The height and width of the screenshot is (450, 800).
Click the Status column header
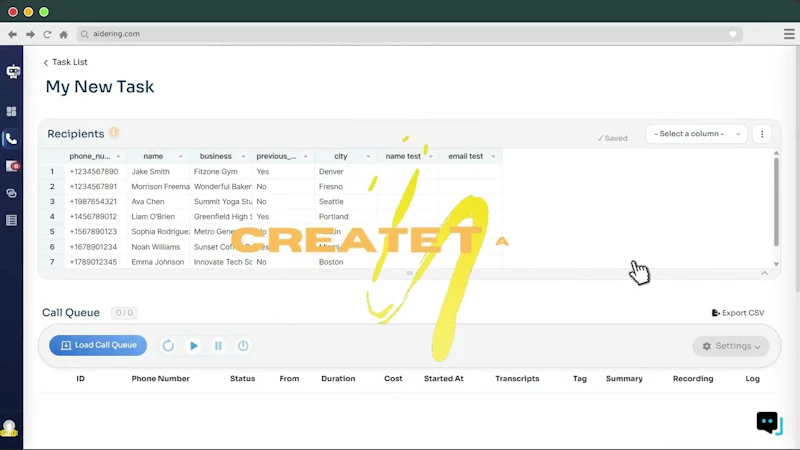[242, 379]
